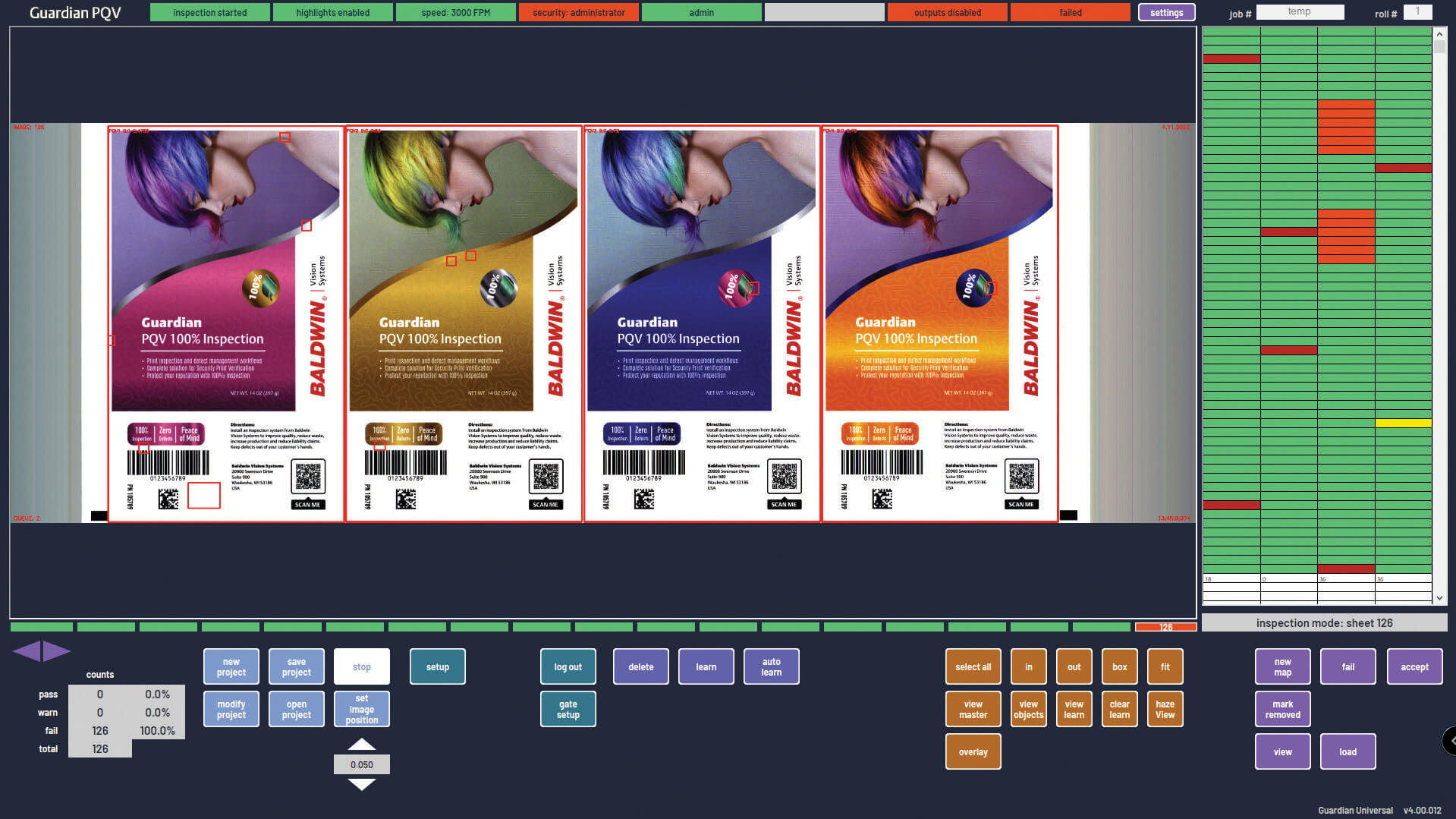This screenshot has height=819, width=1456.
Task: Click the defect map scroll down arrow
Action: (1439, 598)
